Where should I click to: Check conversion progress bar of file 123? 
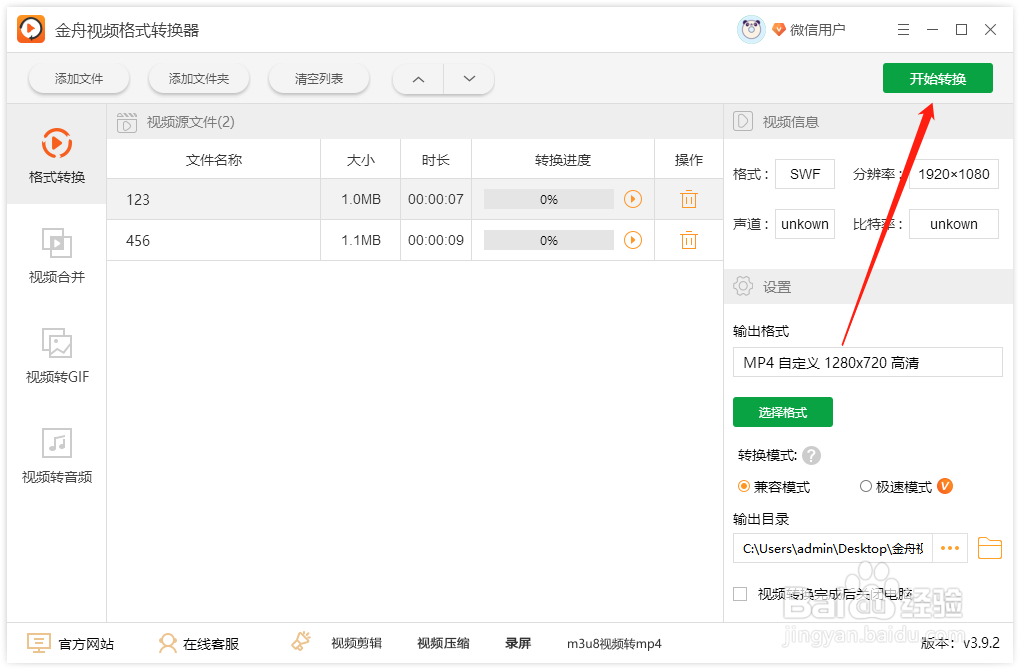coord(548,199)
